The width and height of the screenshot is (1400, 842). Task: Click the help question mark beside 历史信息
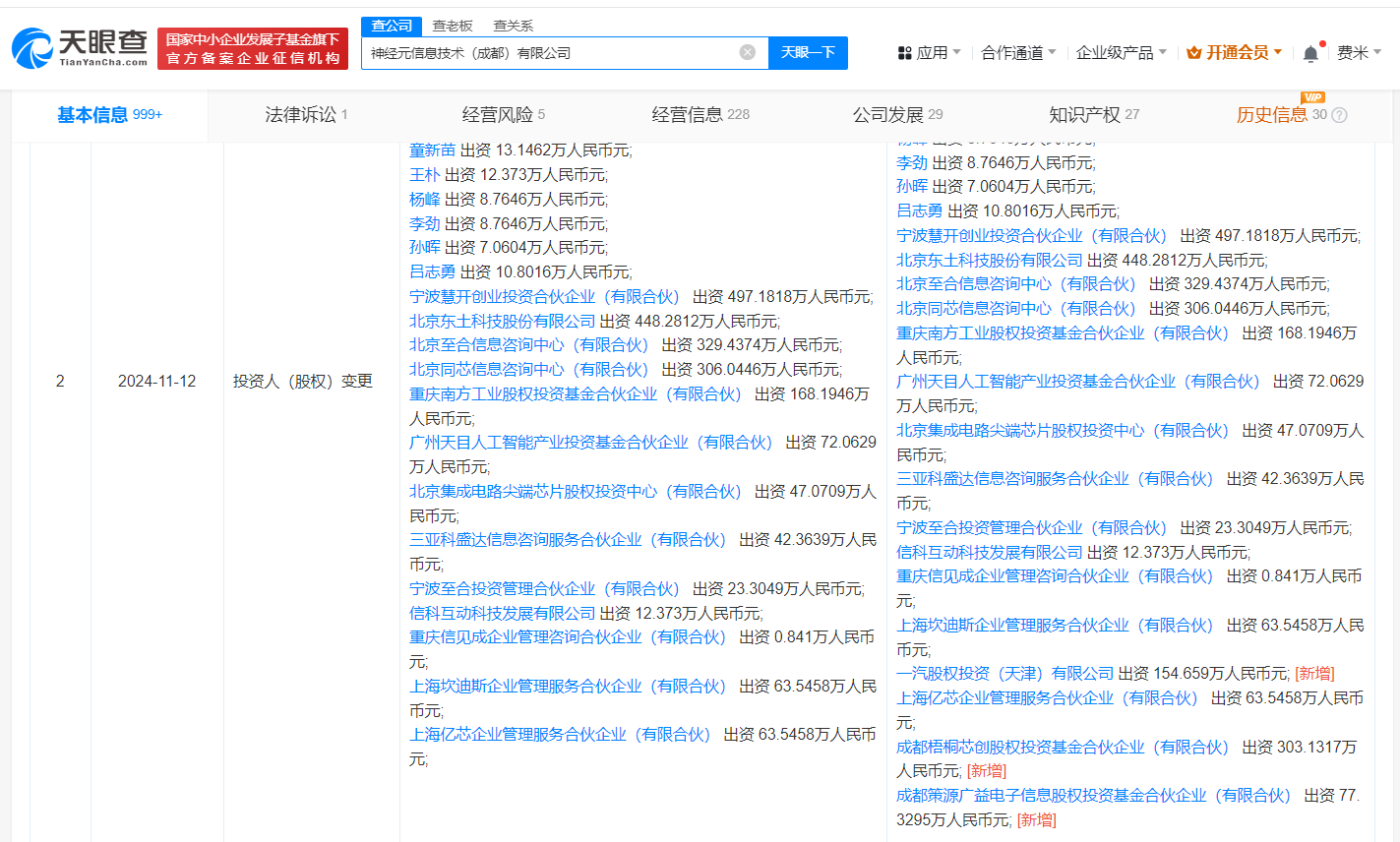point(1339,115)
